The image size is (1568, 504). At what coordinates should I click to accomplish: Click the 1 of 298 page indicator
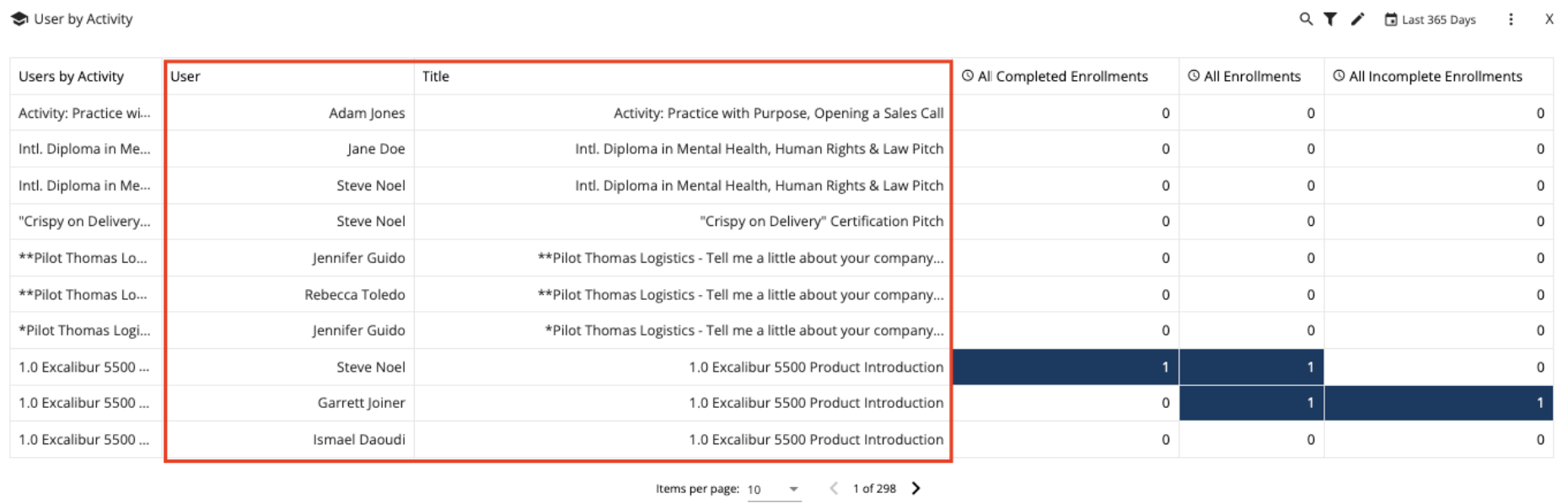tap(874, 488)
